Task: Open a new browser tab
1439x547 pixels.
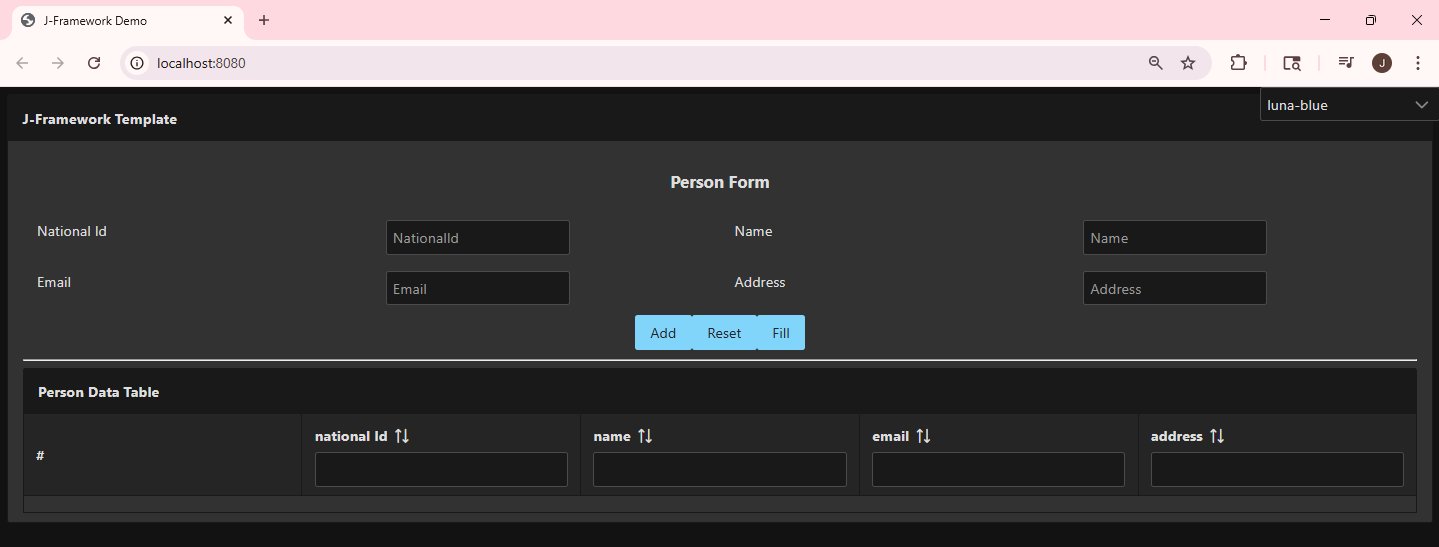Action: pos(264,21)
